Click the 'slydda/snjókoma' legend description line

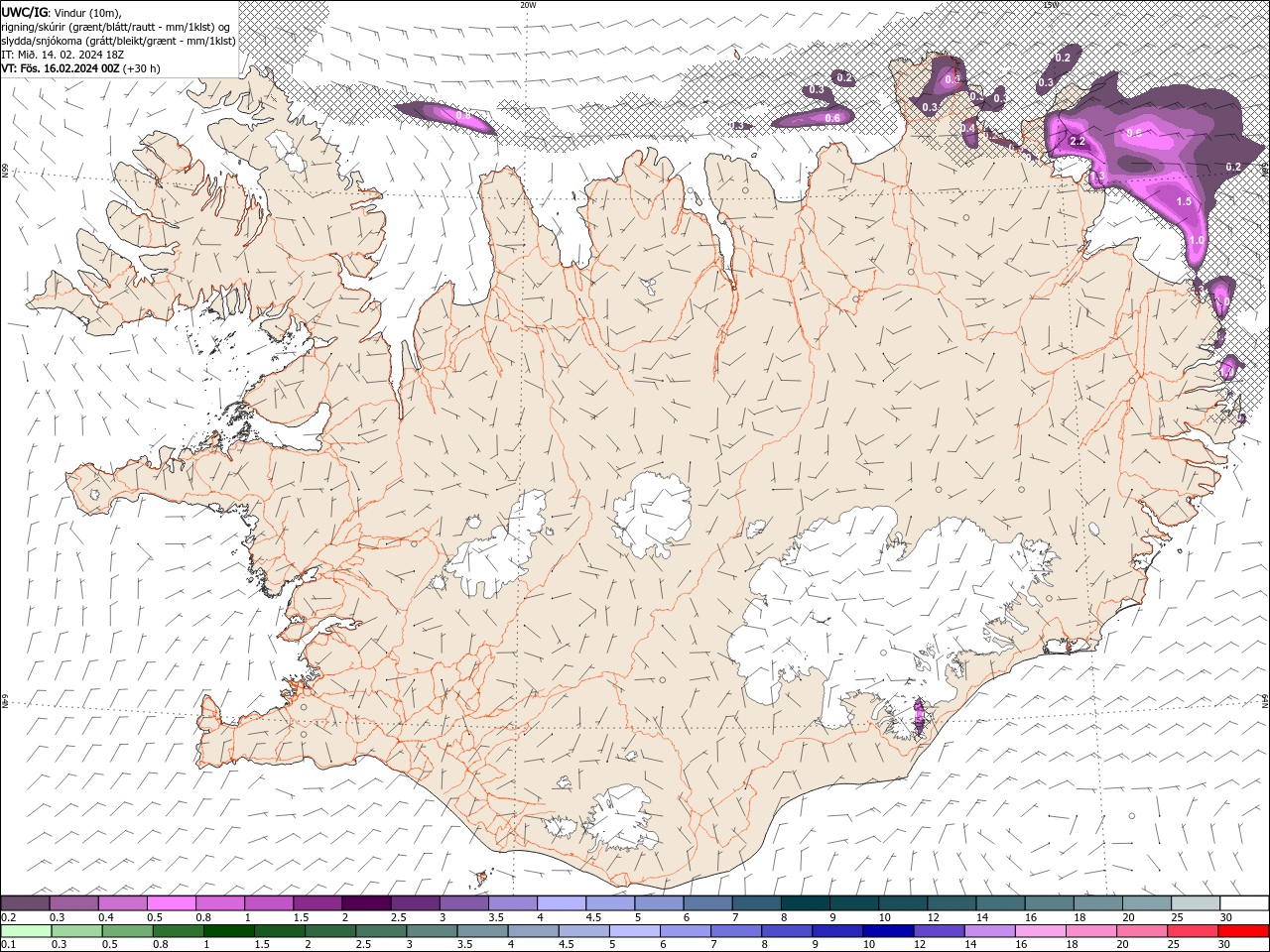tap(118, 41)
